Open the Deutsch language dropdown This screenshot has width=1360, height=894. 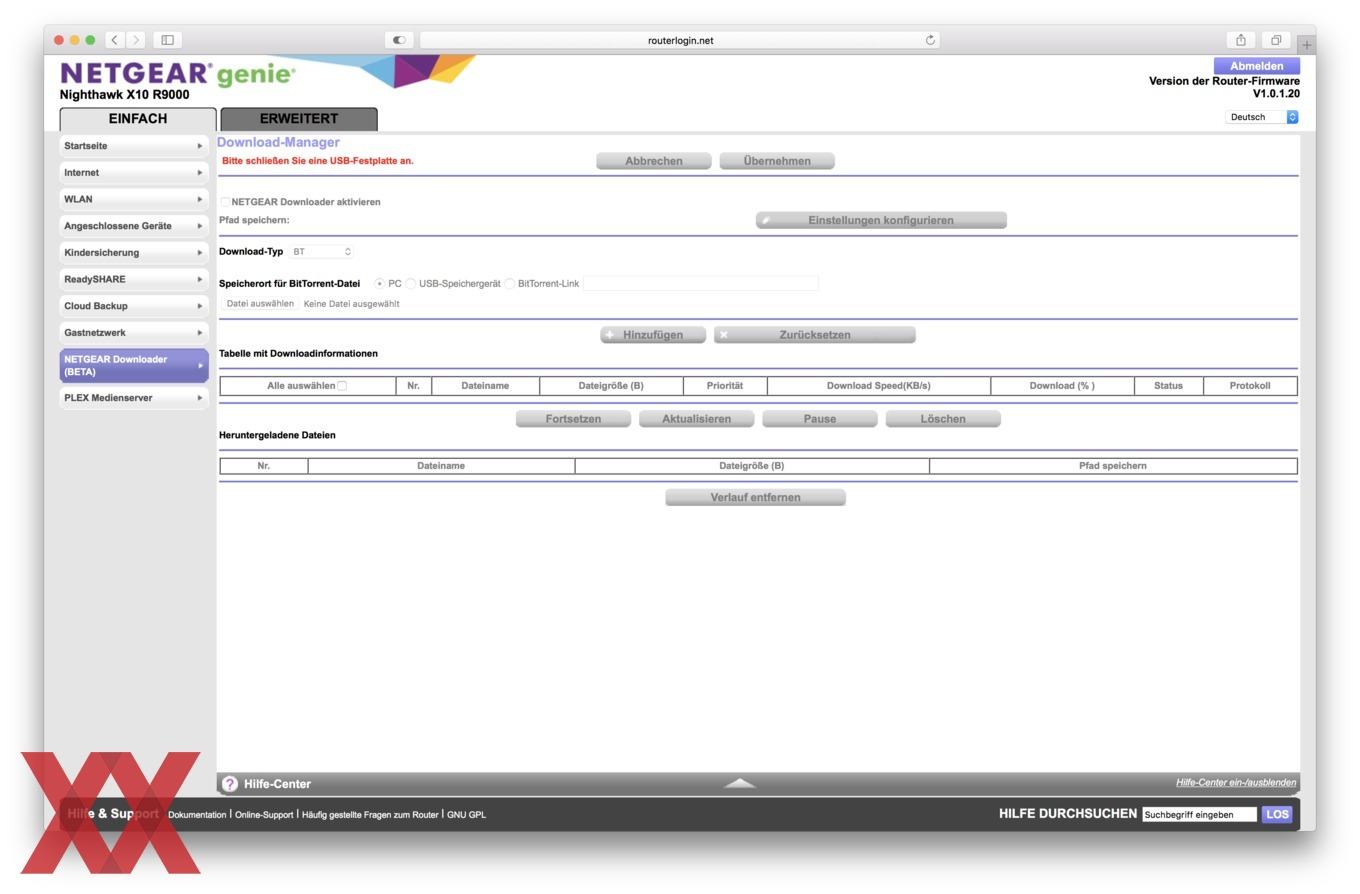click(x=1262, y=117)
